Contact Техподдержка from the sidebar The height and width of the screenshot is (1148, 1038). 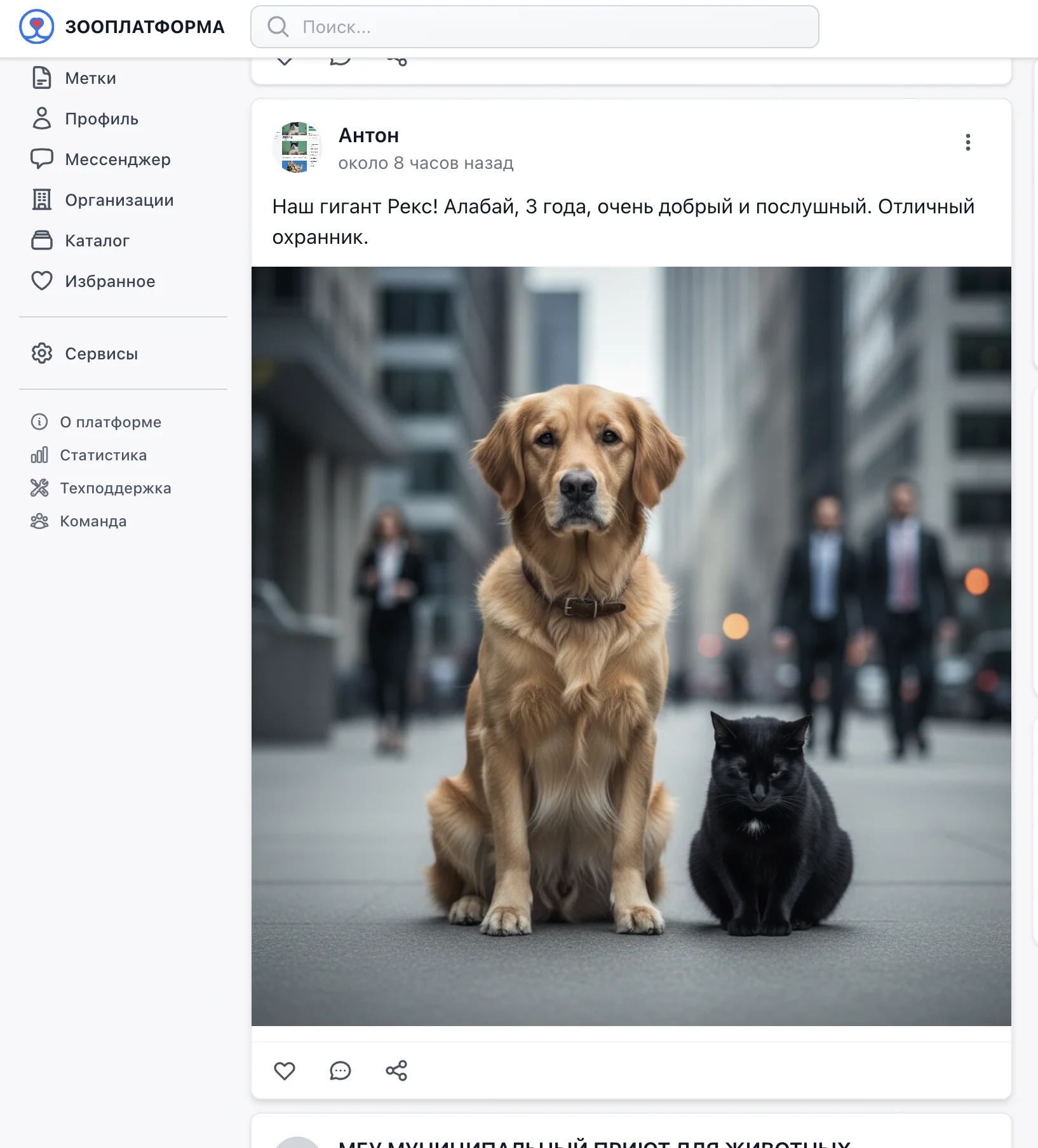click(x=115, y=488)
